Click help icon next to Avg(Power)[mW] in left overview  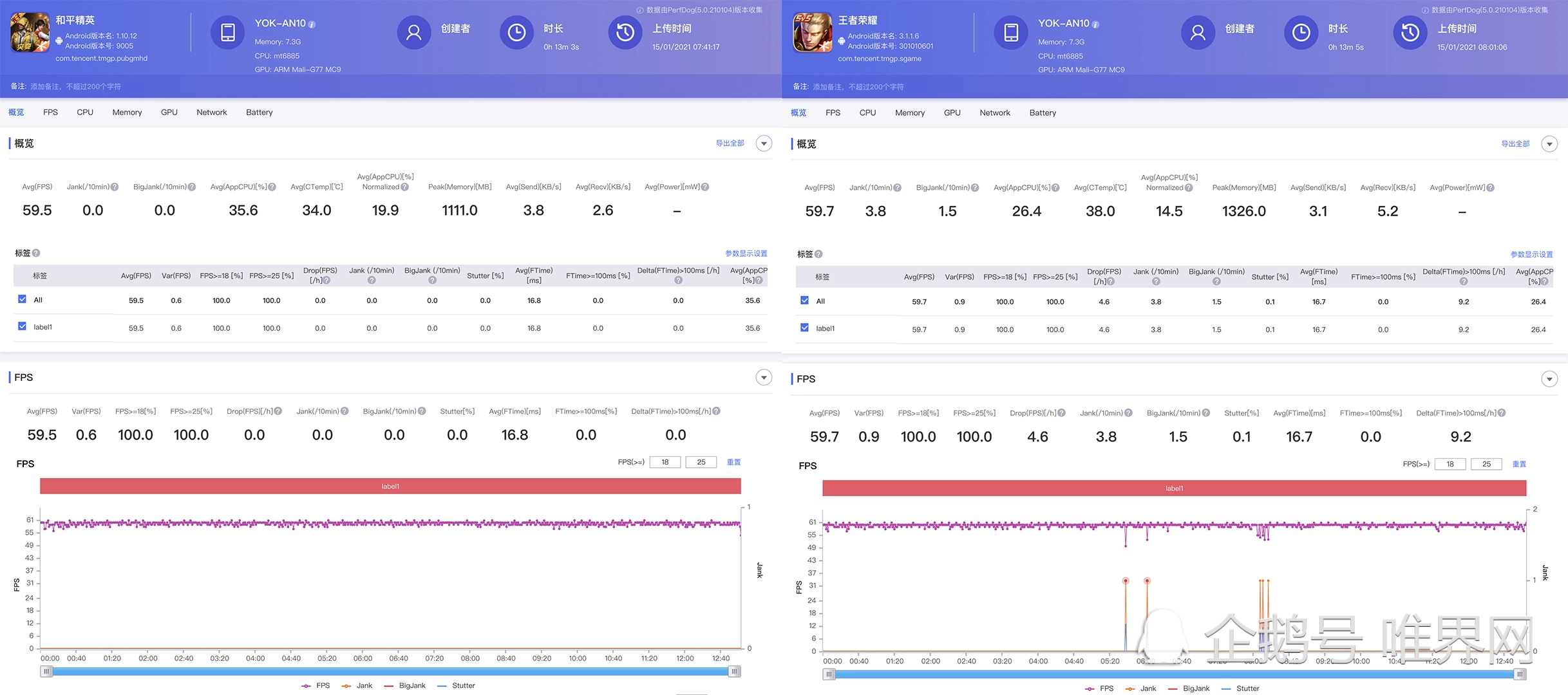coord(705,187)
